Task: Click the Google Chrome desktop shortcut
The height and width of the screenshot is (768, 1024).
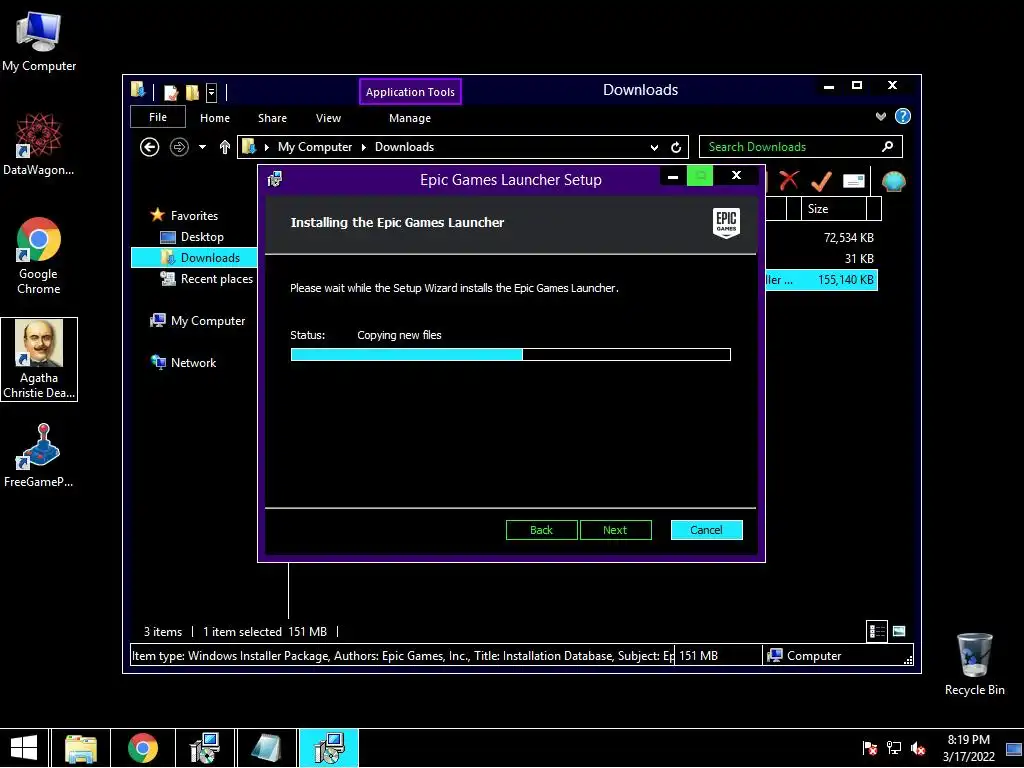Action: click(x=39, y=255)
